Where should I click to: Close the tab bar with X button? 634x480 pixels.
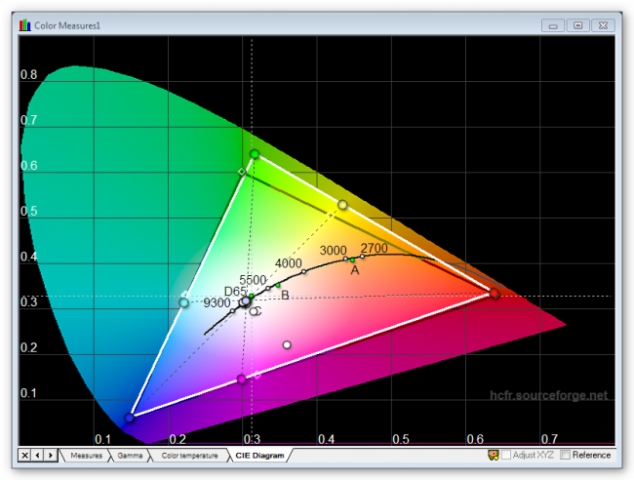pyautogui.click(x=25, y=455)
